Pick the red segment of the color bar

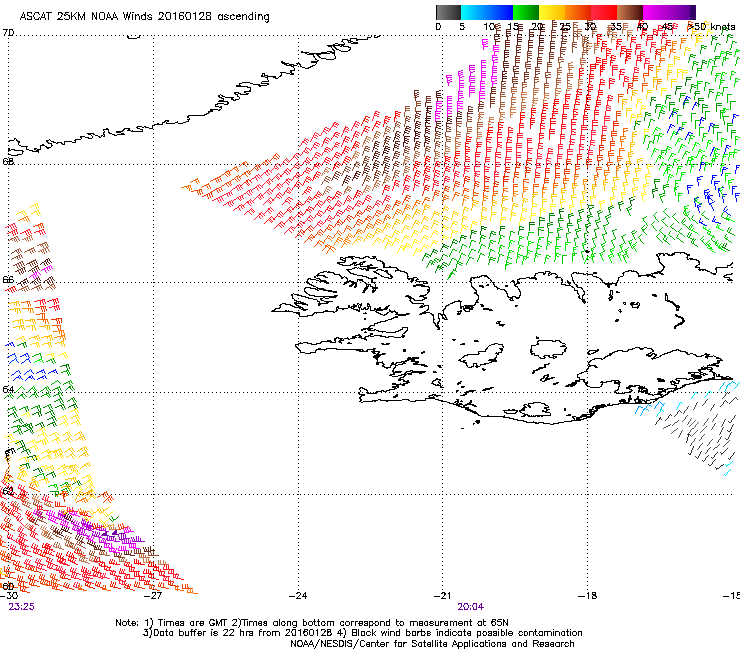(604, 12)
